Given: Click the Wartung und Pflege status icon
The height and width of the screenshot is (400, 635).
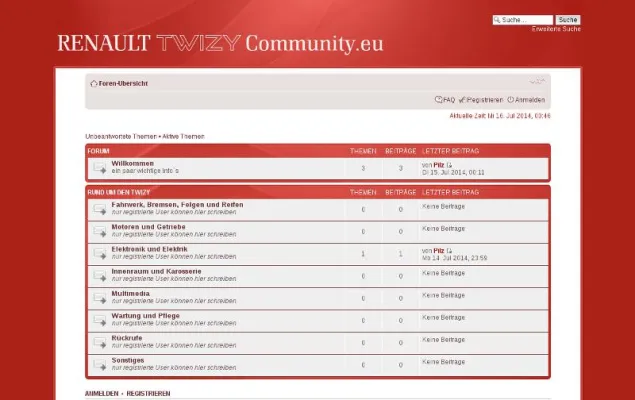Looking at the screenshot, I should [x=99, y=321].
